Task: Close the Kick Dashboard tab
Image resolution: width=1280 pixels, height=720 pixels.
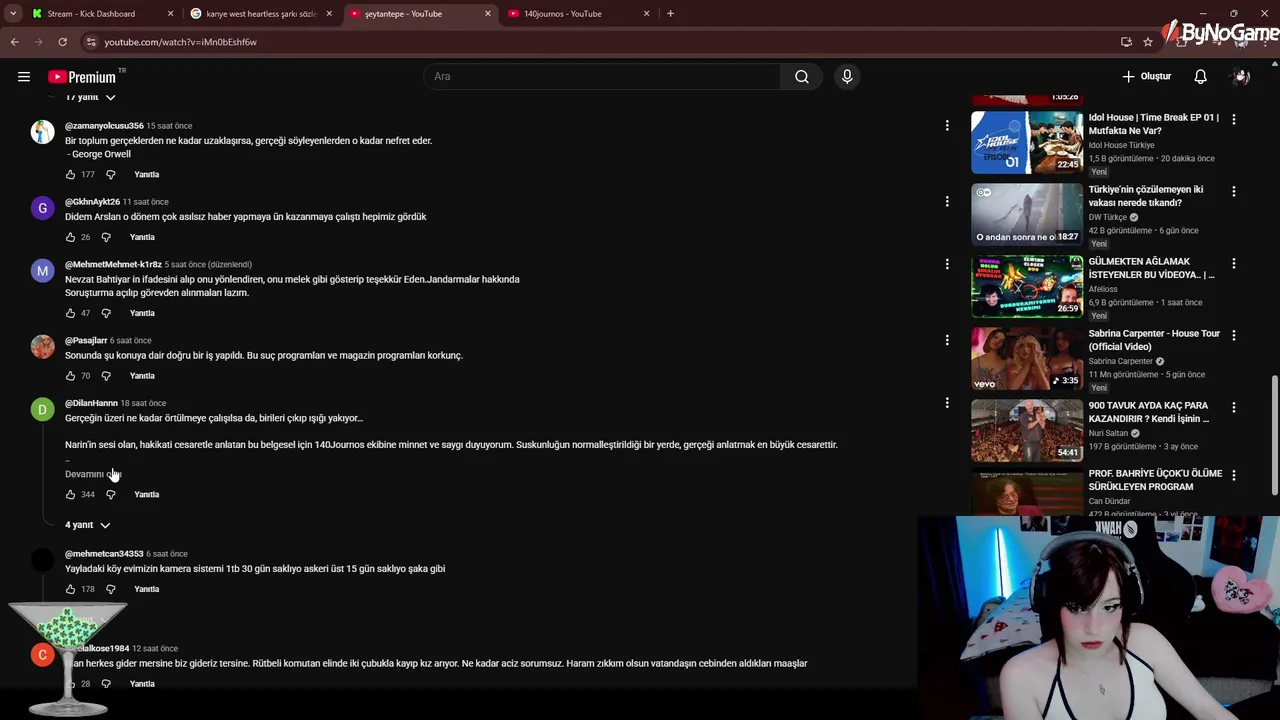Action: pos(170,13)
